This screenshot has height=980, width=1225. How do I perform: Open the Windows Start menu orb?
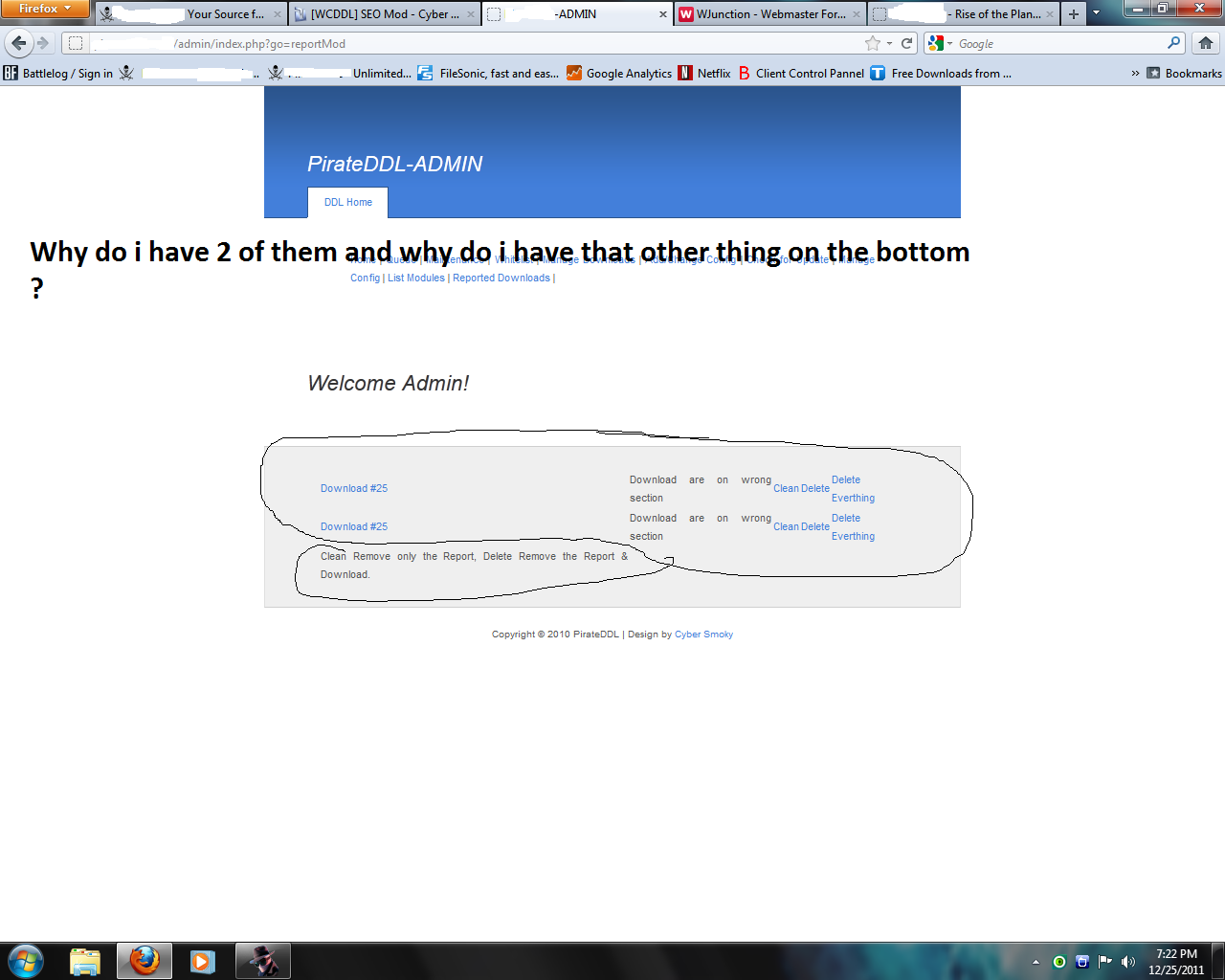click(x=26, y=961)
